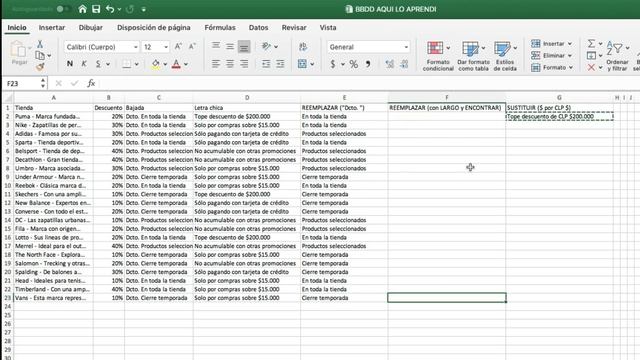Click the Insertar cells button
640x360 pixels.
(551, 43)
